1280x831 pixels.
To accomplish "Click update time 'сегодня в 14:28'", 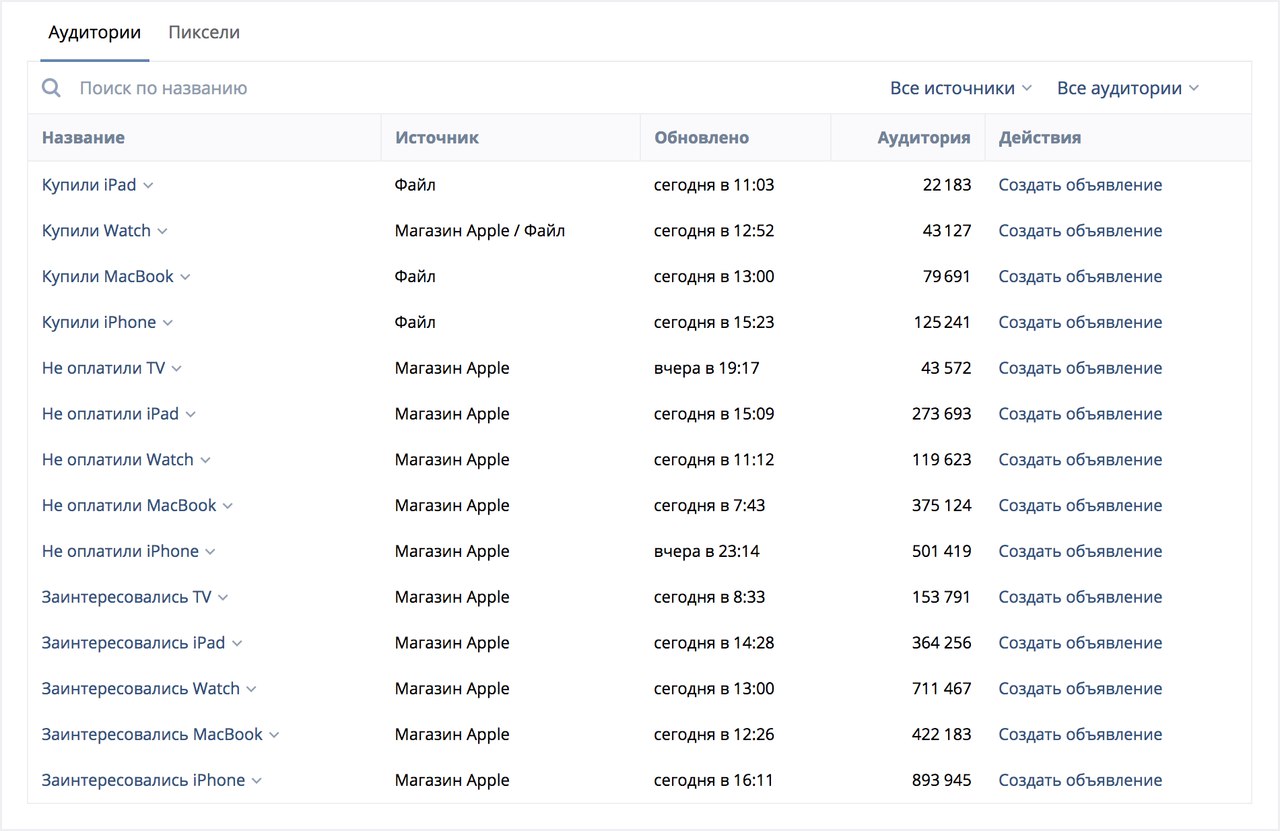I will tap(713, 643).
